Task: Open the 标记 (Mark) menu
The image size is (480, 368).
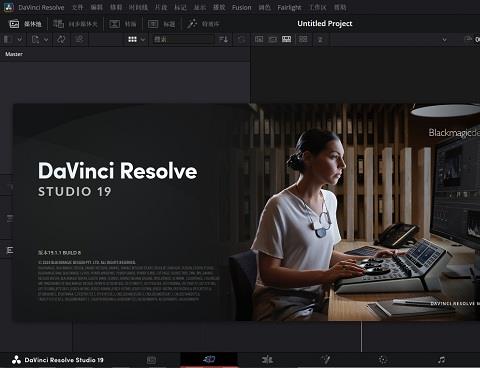Action: [x=180, y=7]
